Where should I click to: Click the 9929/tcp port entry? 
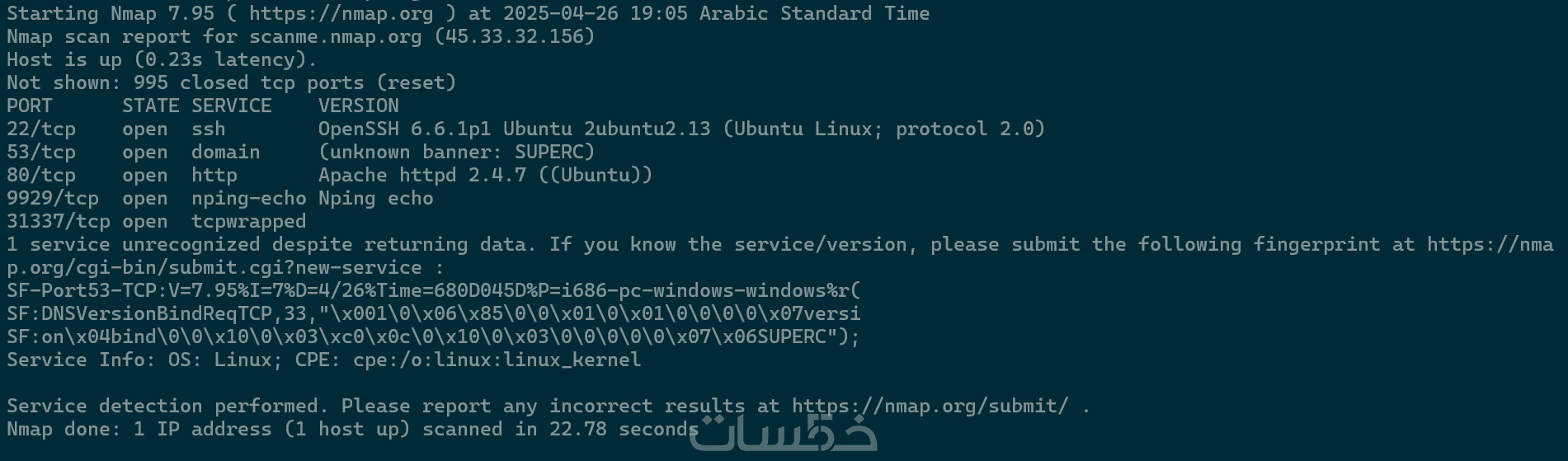[53, 199]
